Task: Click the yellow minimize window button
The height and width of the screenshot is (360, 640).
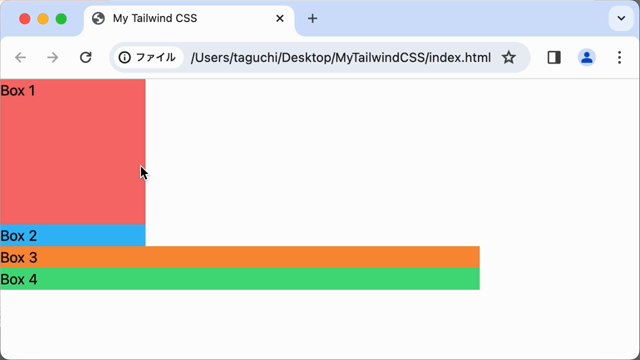Action: pyautogui.click(x=43, y=19)
